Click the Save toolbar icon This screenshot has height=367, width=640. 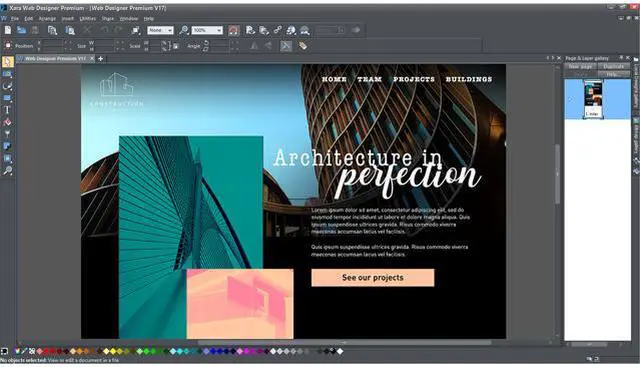tap(35, 30)
